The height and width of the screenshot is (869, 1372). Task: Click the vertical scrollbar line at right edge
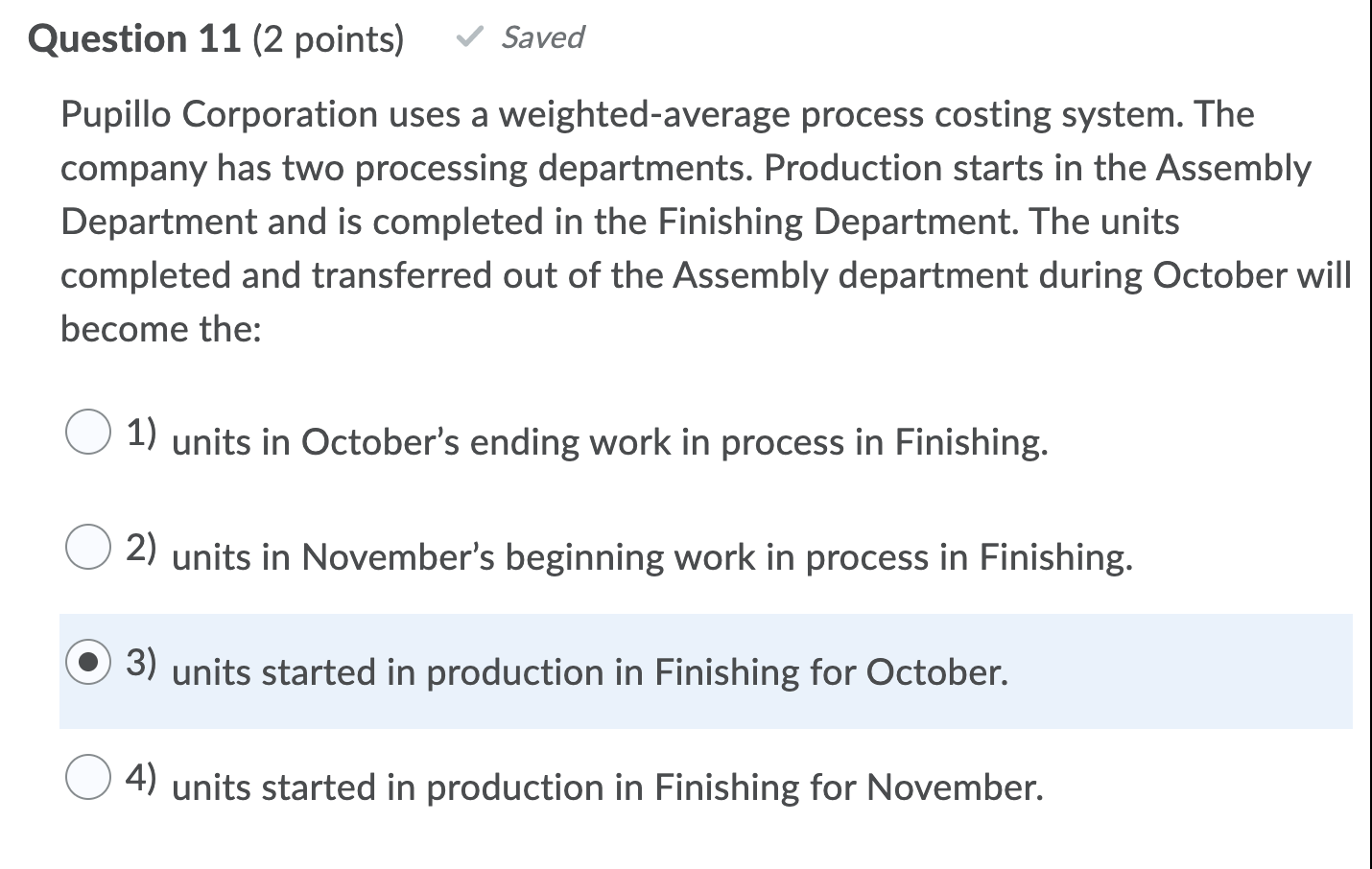click(x=1369, y=434)
